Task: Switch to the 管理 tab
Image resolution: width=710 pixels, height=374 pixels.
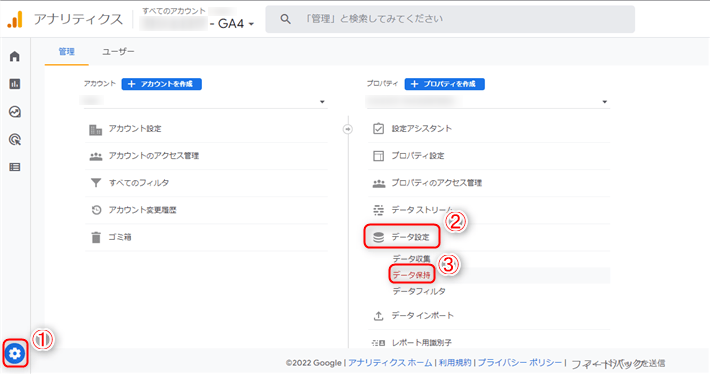Action: pos(67,52)
